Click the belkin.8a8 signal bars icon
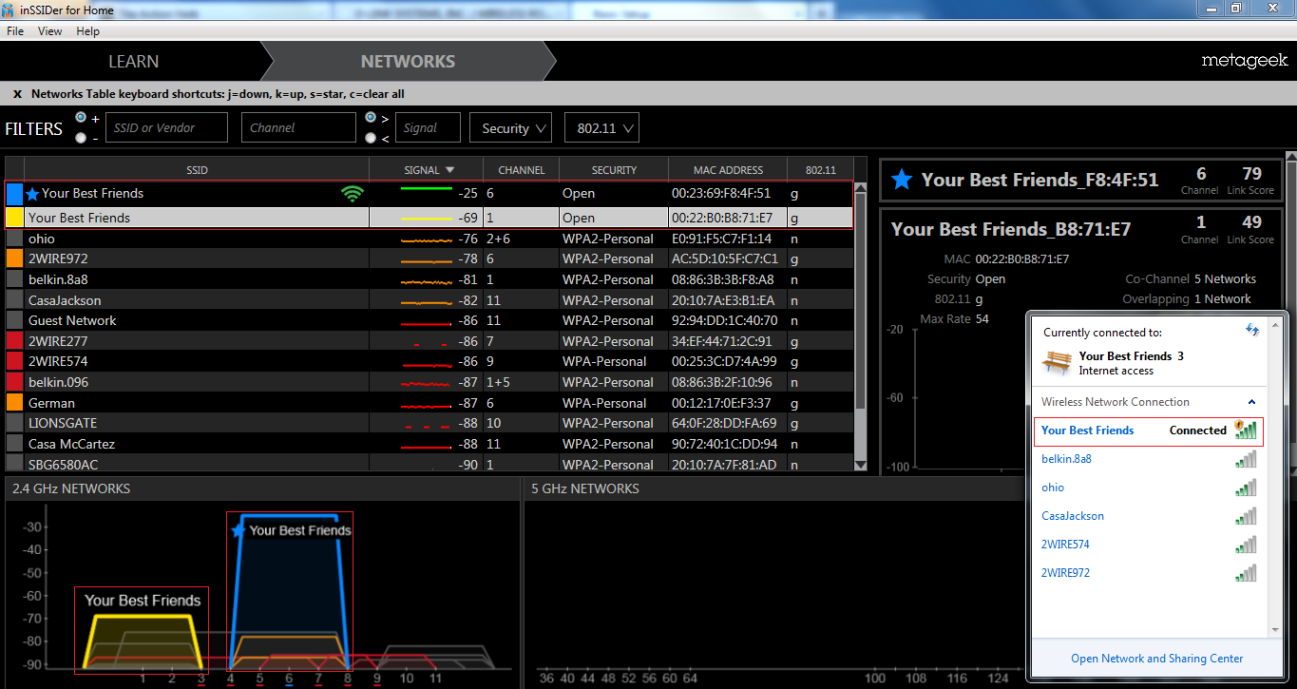 pos(1245,459)
